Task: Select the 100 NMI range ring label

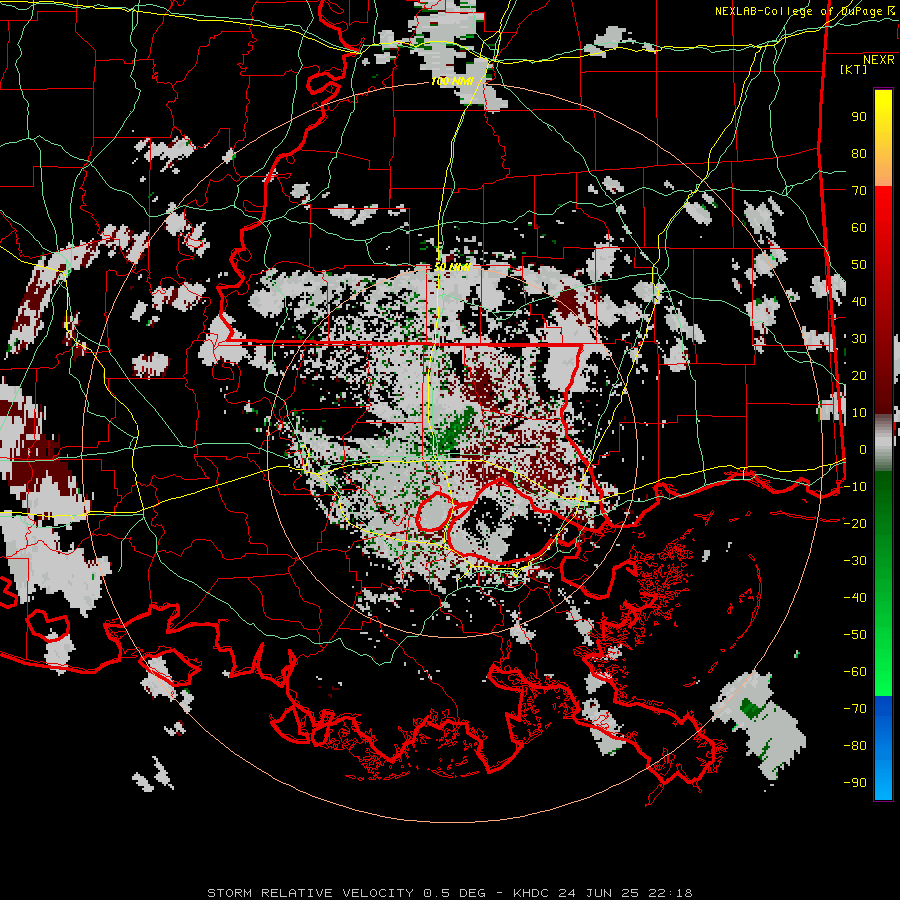Action: point(452,82)
